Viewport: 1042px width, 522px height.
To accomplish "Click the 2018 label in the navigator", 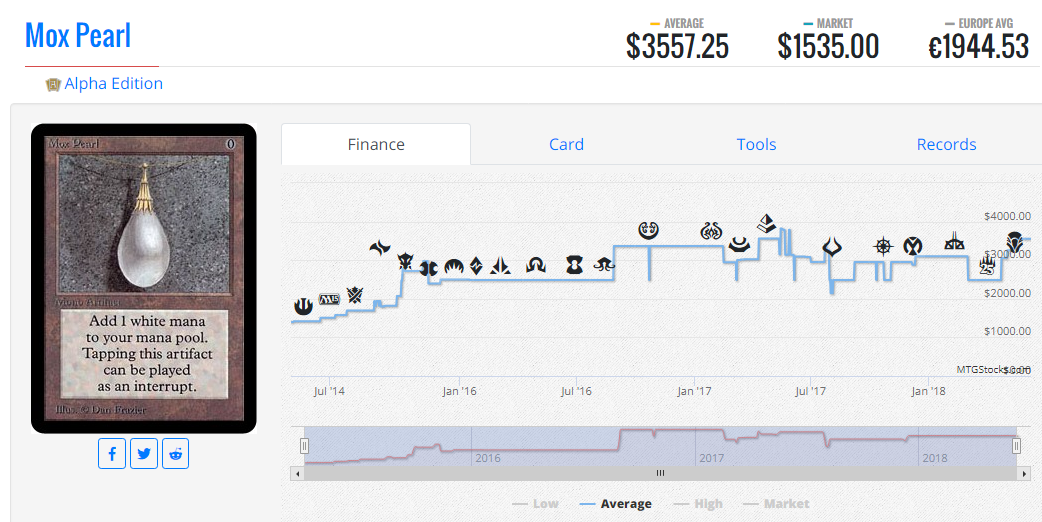I will [x=935, y=458].
